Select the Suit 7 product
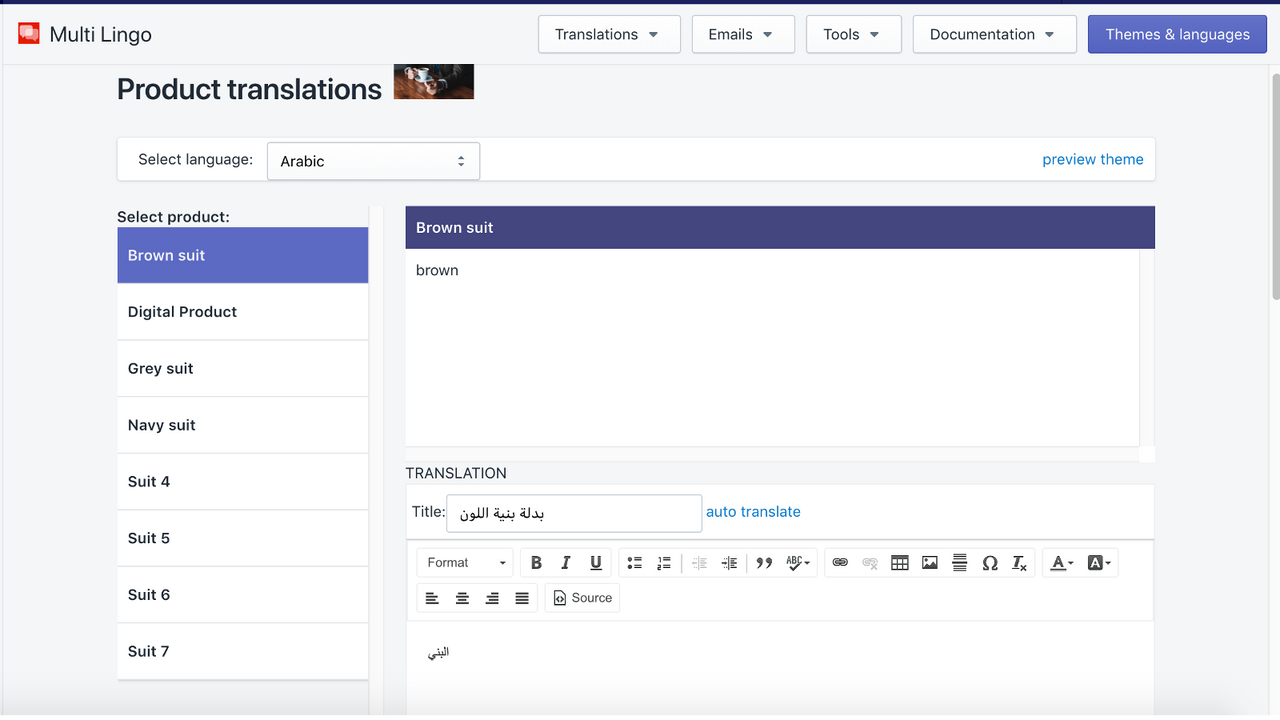1280x720 pixels. (243, 651)
